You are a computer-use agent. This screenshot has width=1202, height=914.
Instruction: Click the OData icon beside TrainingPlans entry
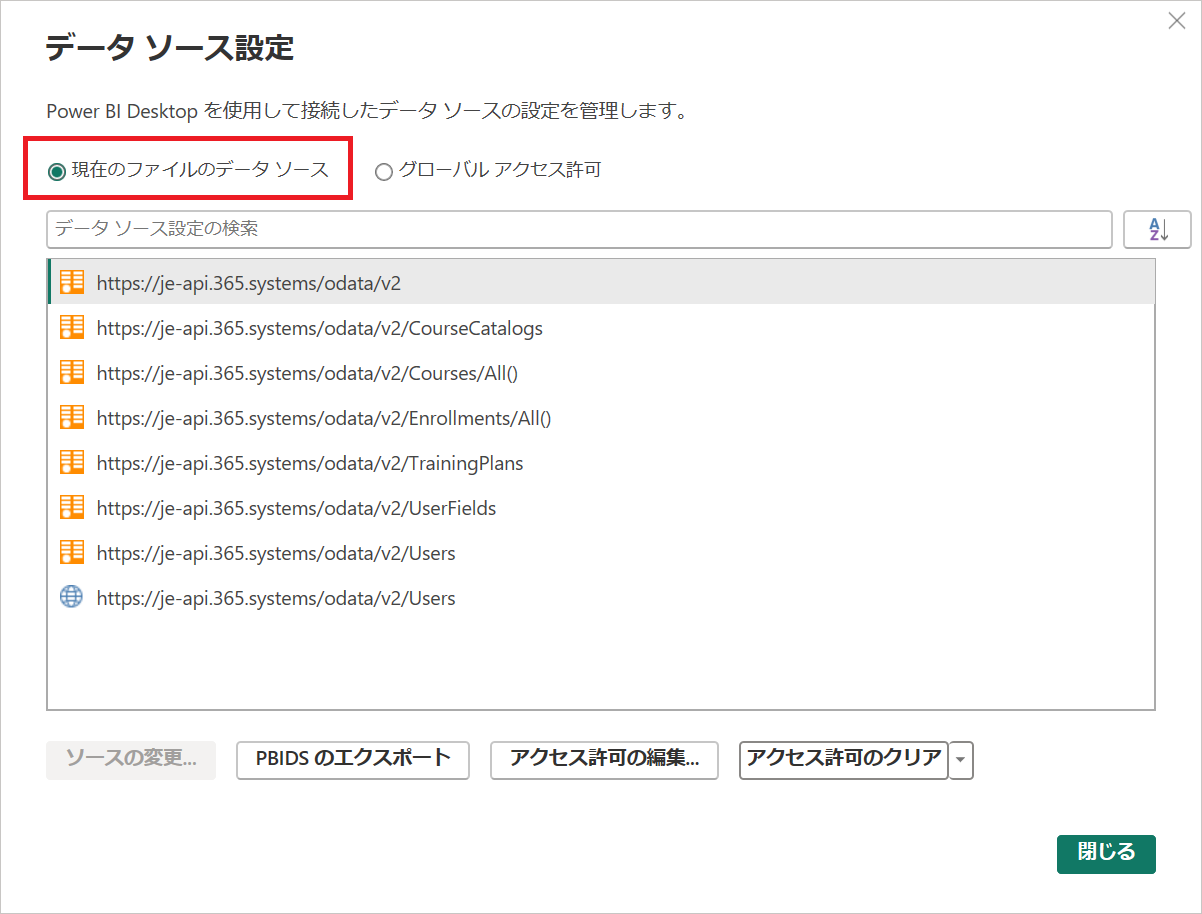[x=72, y=462]
